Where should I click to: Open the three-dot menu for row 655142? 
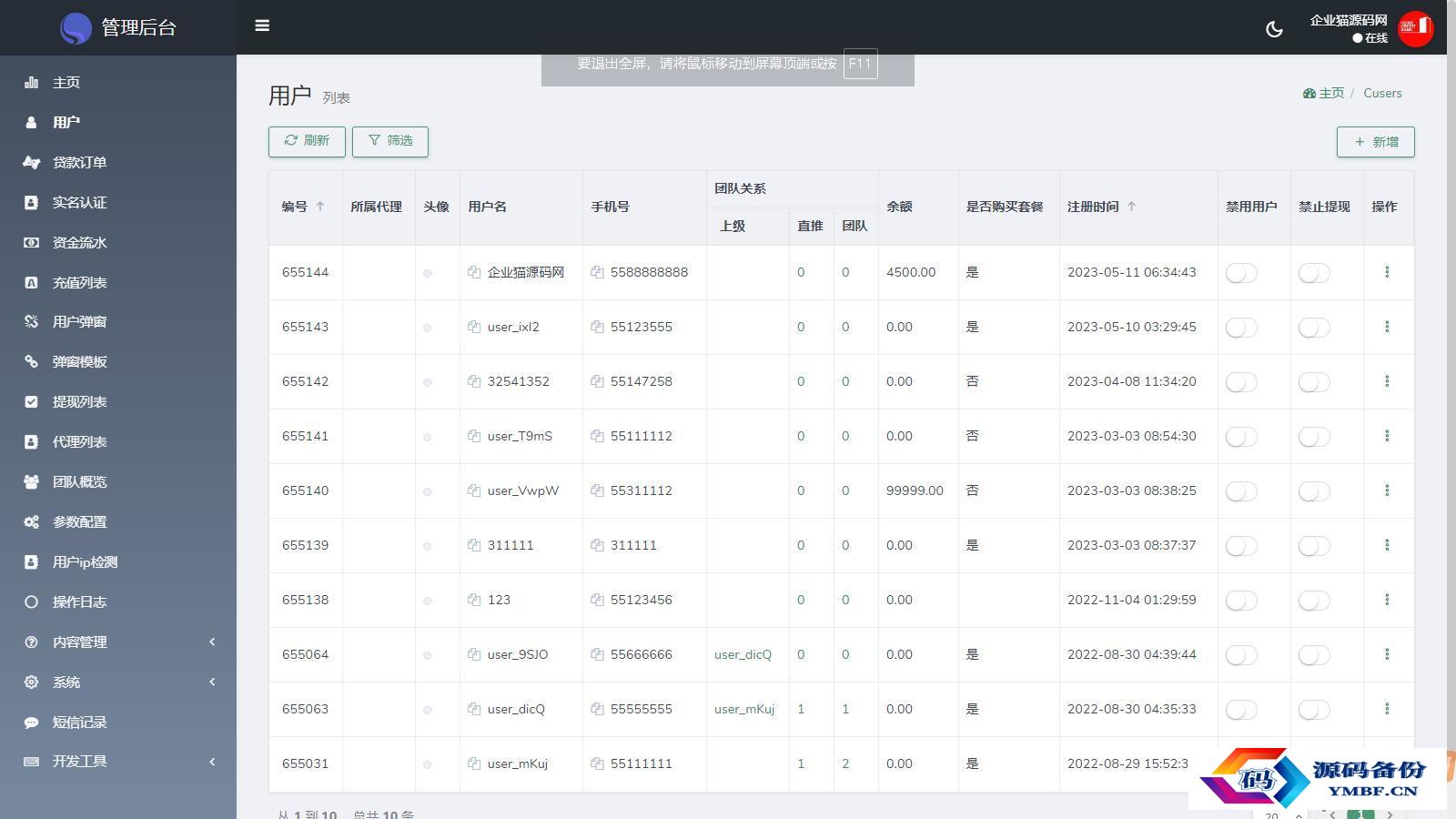coord(1387,381)
